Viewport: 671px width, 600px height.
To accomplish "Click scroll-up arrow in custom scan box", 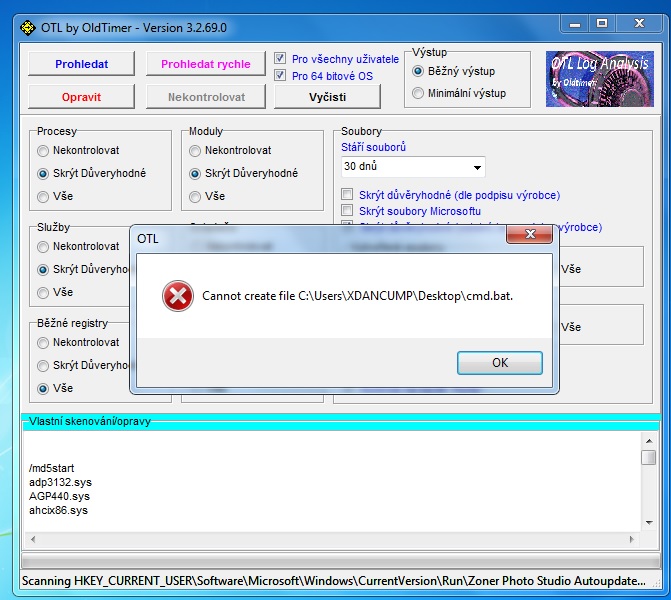I will [648, 440].
